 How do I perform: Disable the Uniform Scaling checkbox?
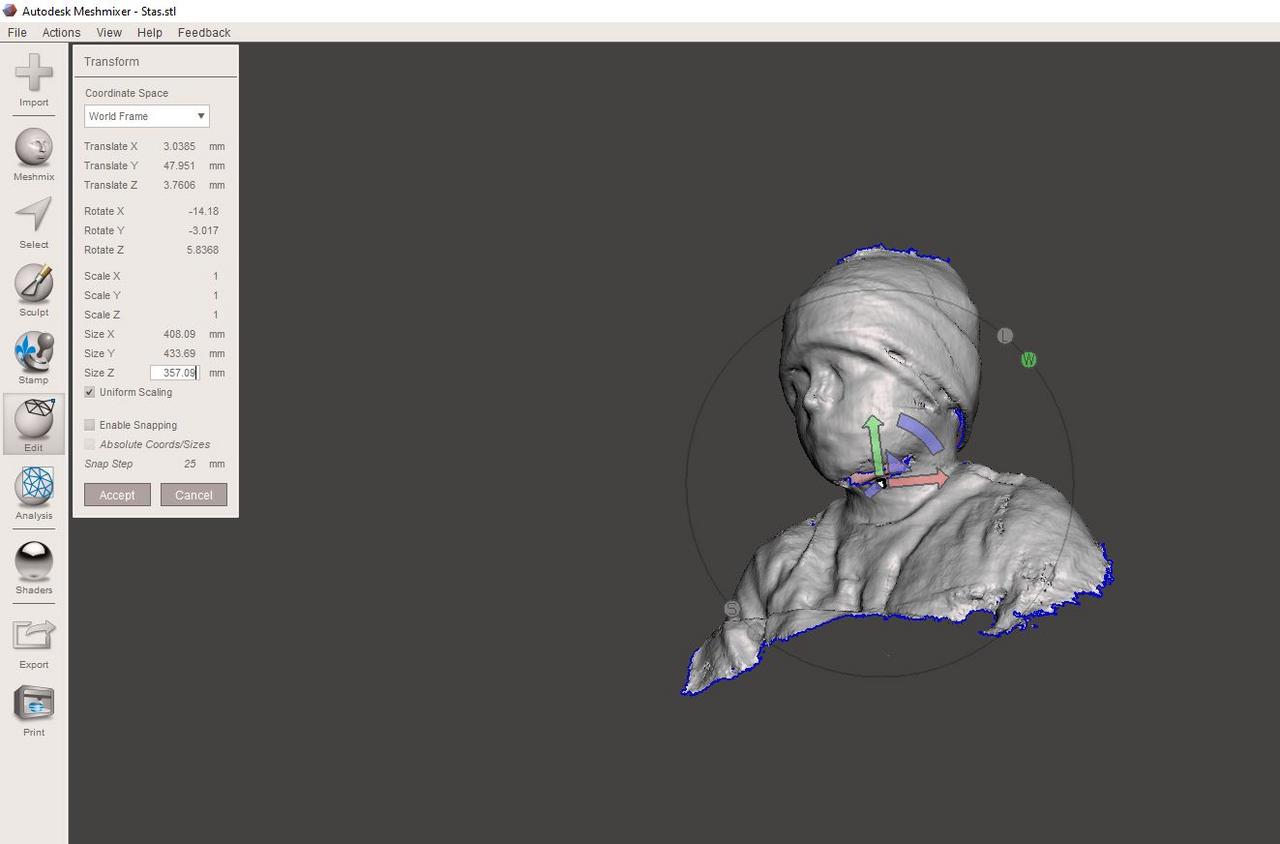90,393
